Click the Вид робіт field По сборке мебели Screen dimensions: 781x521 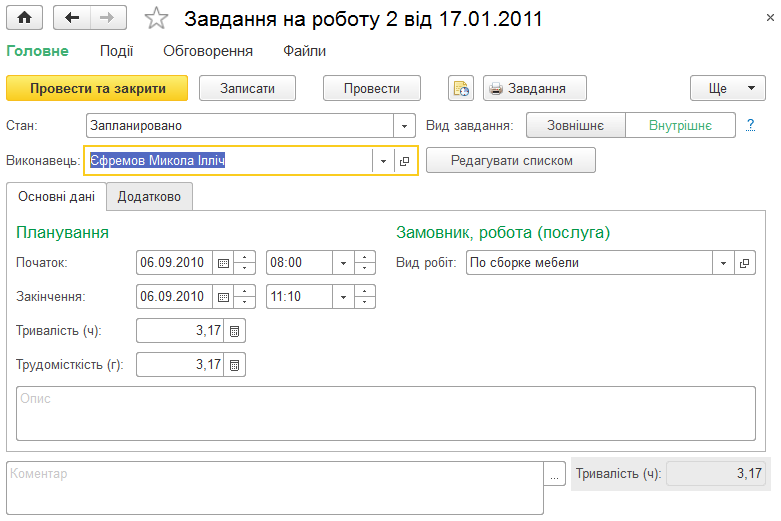589,263
